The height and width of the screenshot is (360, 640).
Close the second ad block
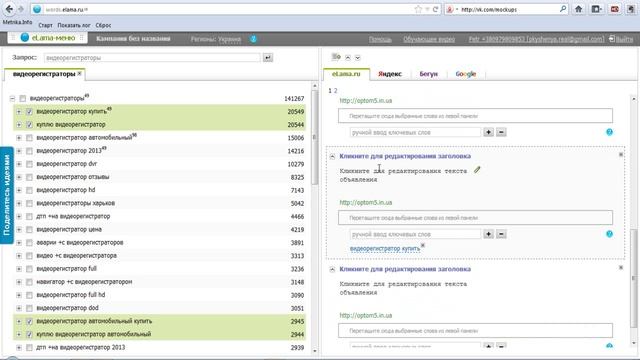[x=621, y=155]
